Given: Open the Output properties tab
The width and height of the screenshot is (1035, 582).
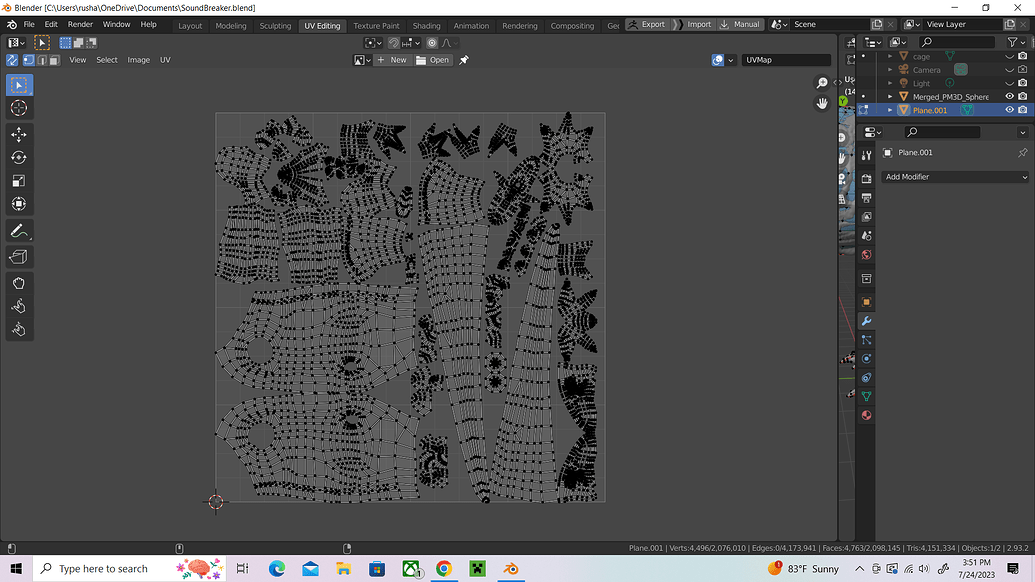Looking at the screenshot, I should 867,198.
